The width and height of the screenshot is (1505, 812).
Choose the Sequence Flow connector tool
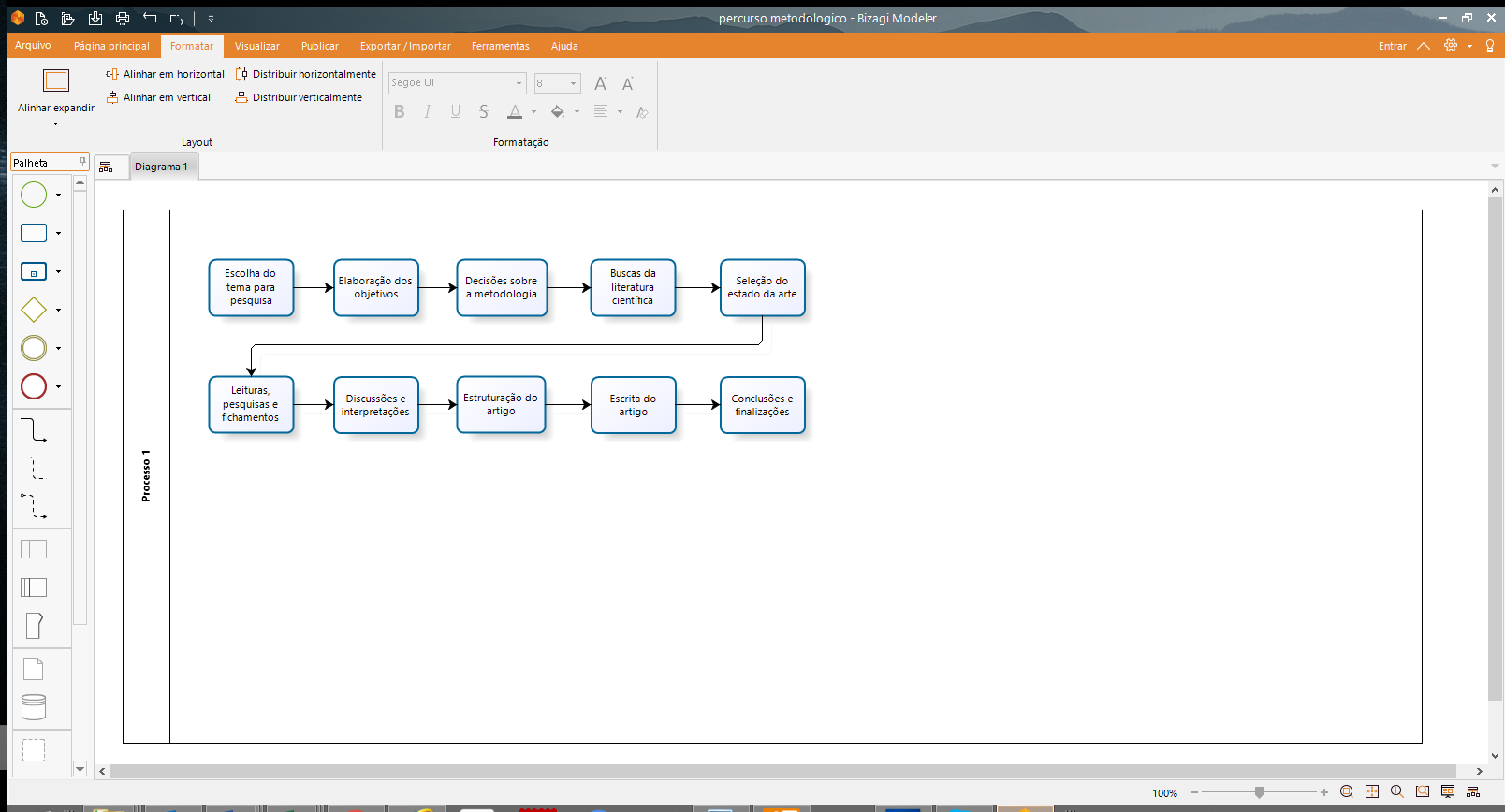tap(34, 429)
